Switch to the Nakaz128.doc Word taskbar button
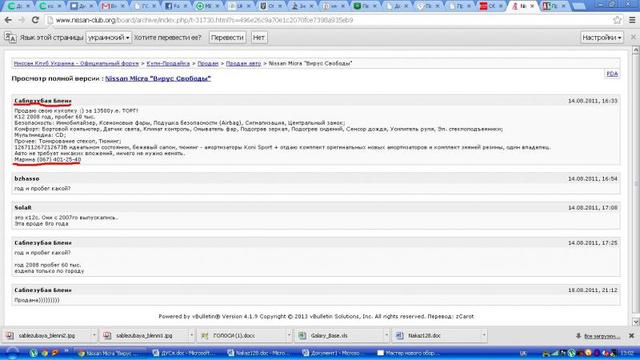Screen dimensions: 640x360 (260, 353)
